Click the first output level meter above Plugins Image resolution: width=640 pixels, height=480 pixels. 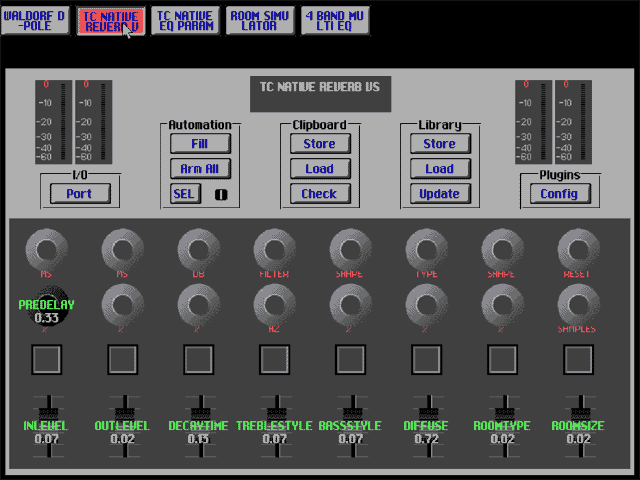coord(533,122)
